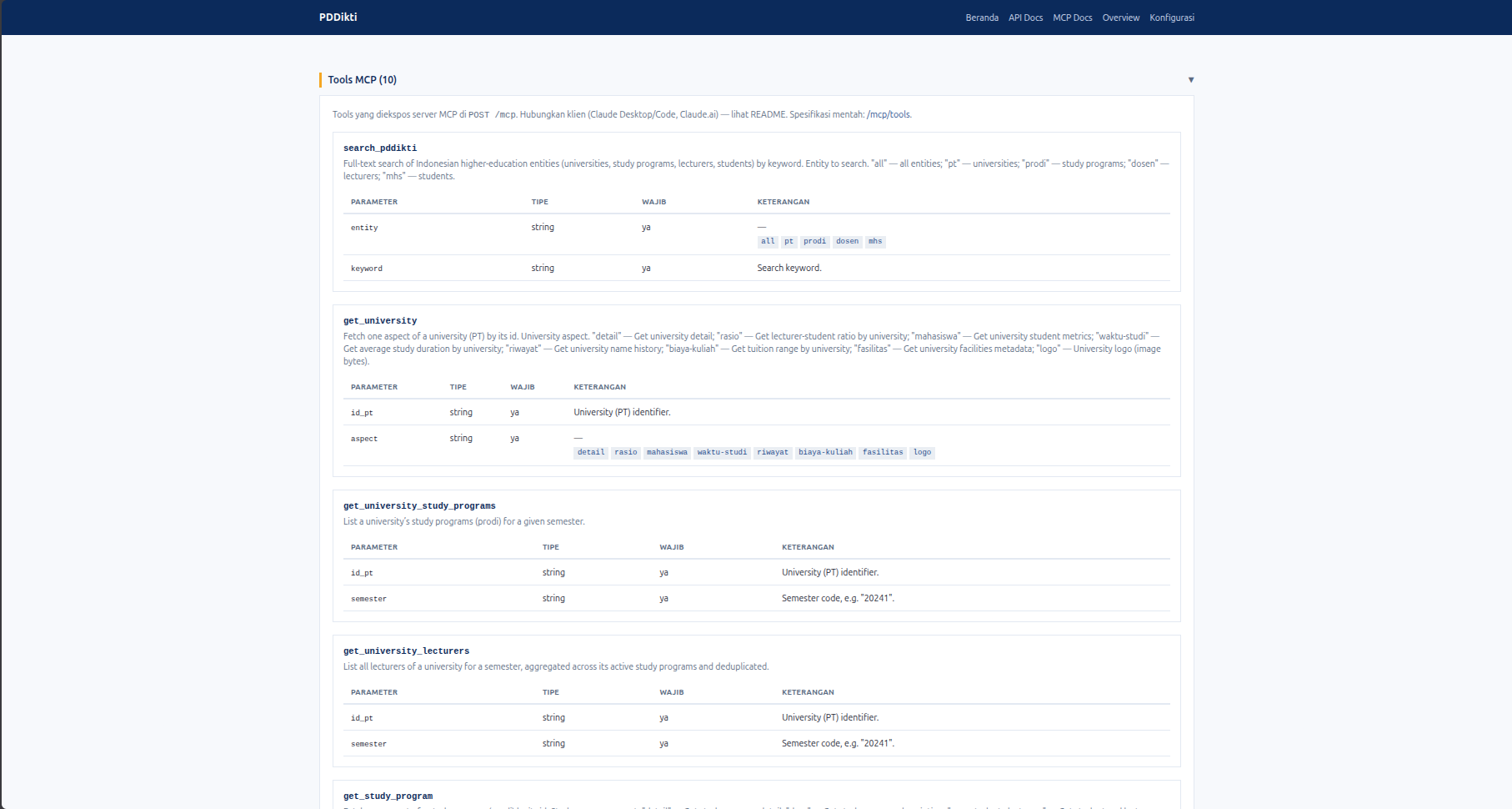Viewport: 1512px width, 809px height.
Task: Select semester parameter in get_university_study_programs
Action: (368, 599)
